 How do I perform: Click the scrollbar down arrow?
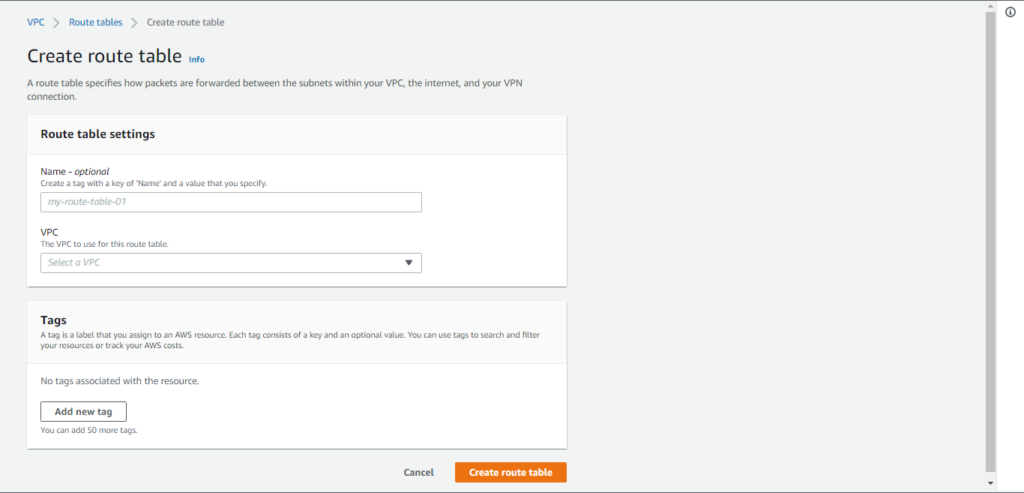(x=991, y=483)
